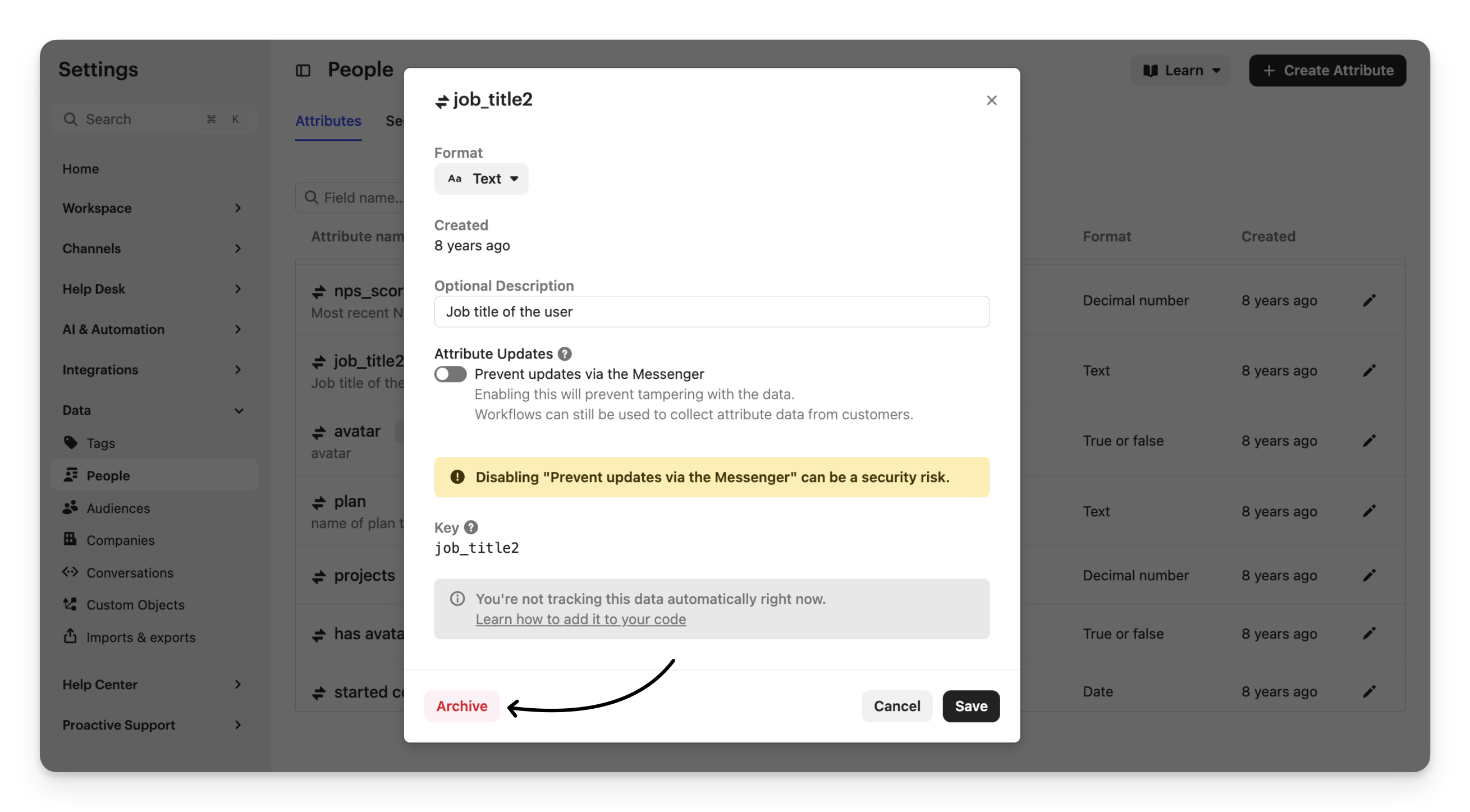
Task: Click the pencil edit icon for plan row
Action: click(1369, 511)
